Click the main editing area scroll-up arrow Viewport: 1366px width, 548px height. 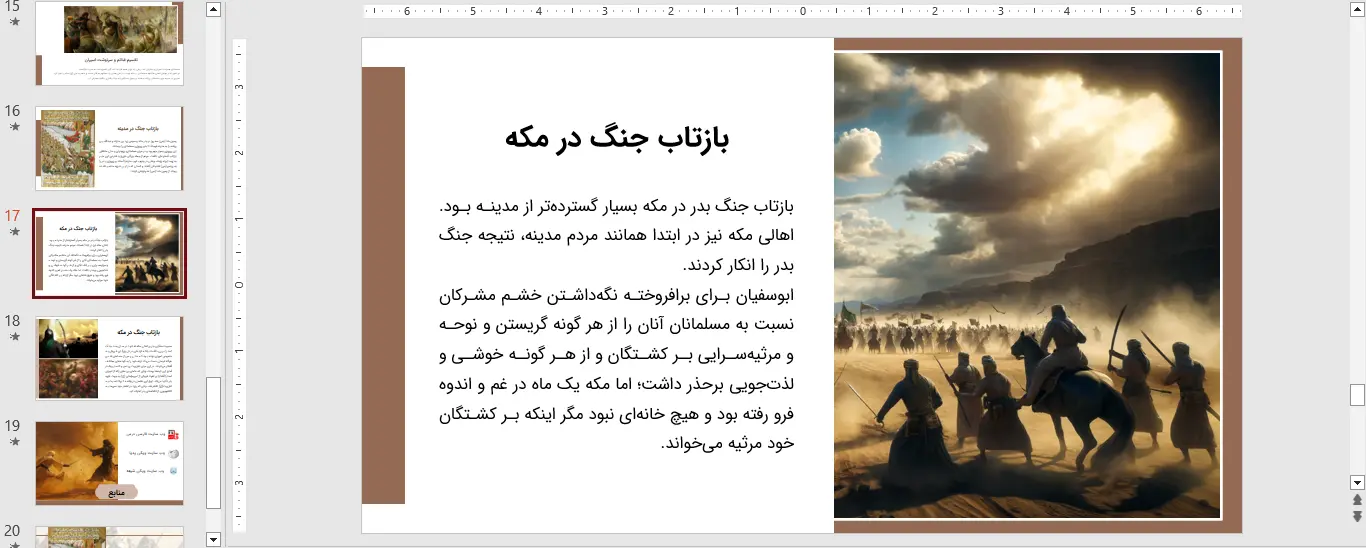(1357, 9)
